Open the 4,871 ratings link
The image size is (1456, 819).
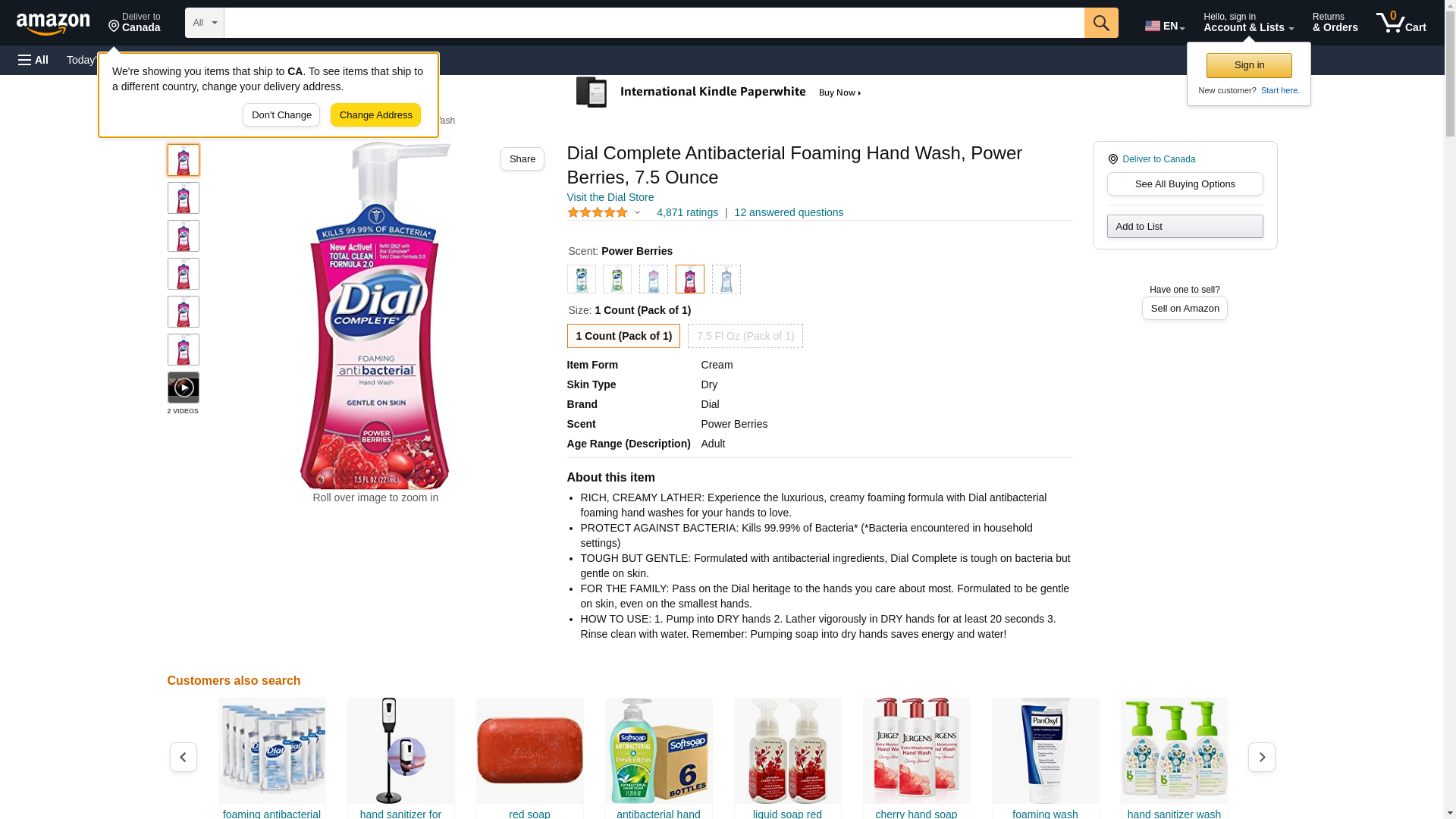coord(687,213)
